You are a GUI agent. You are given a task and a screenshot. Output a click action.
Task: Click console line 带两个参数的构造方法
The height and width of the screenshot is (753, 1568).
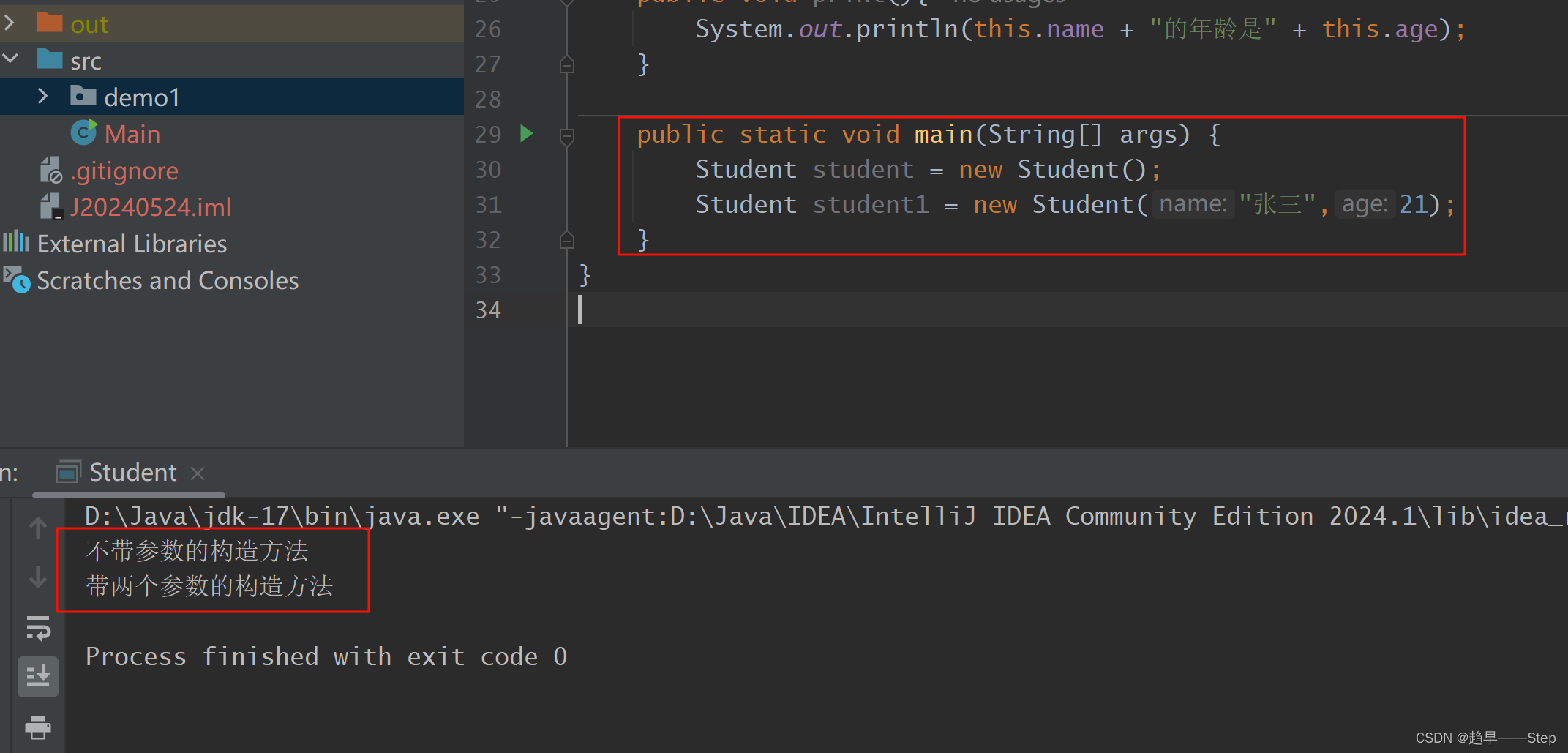tap(209, 586)
